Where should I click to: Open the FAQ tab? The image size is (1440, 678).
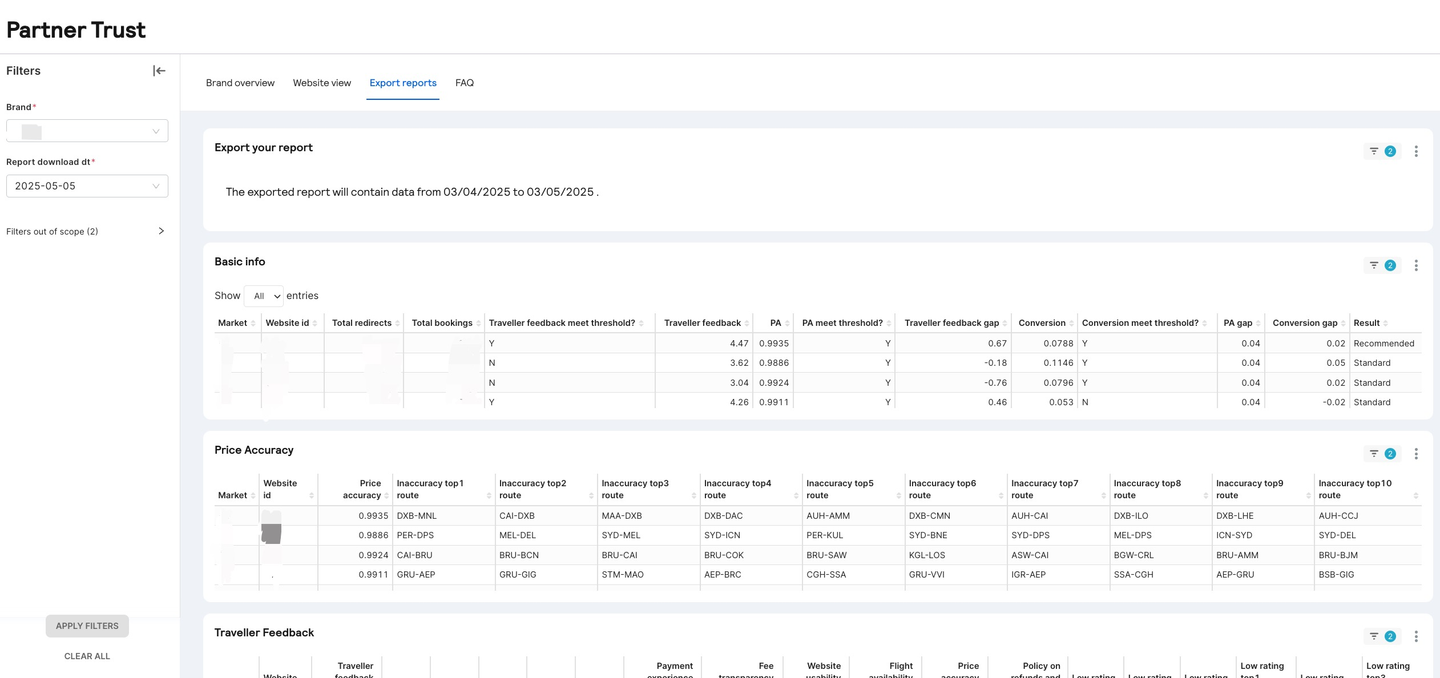(464, 83)
